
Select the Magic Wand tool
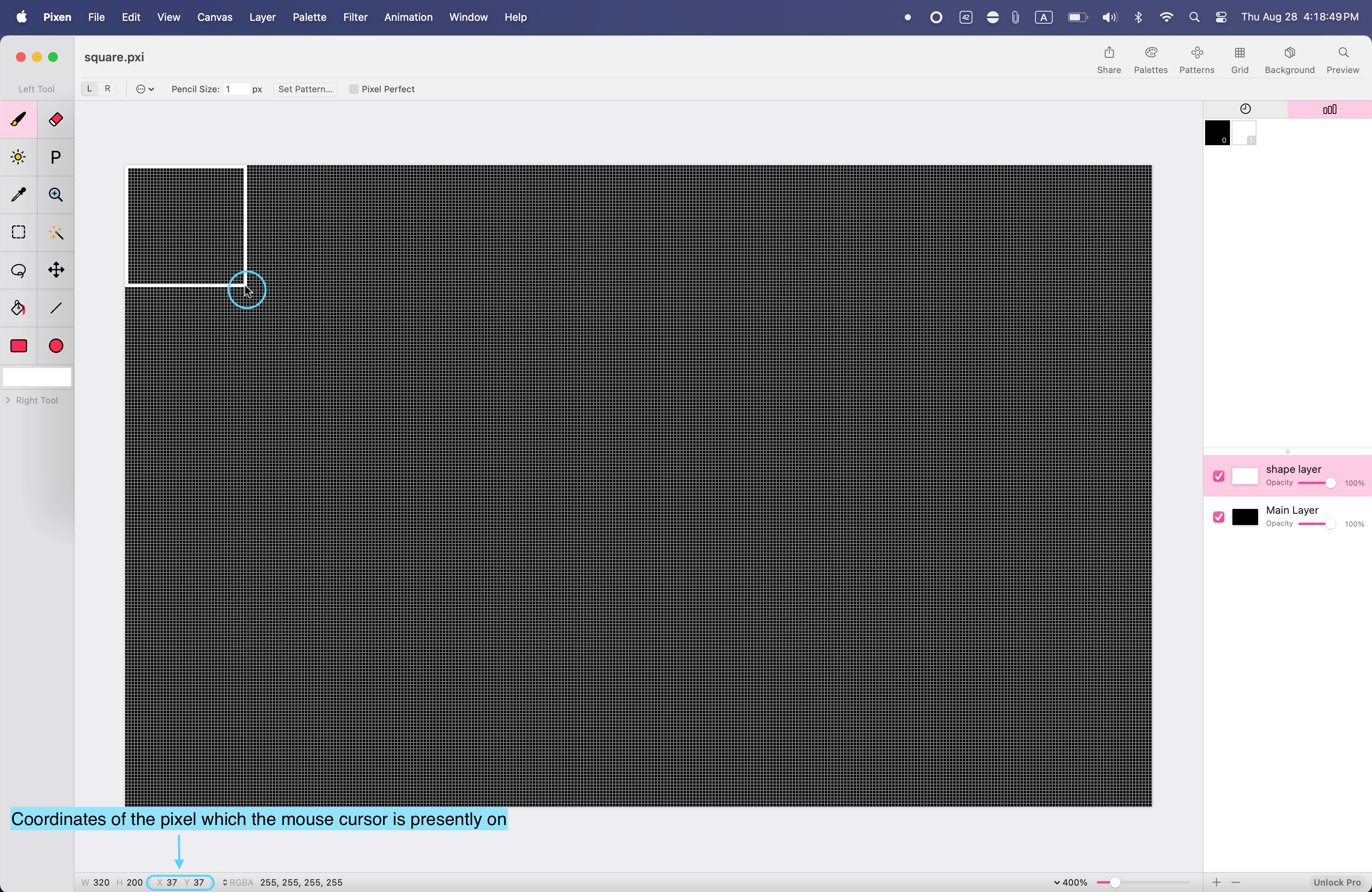tap(56, 232)
